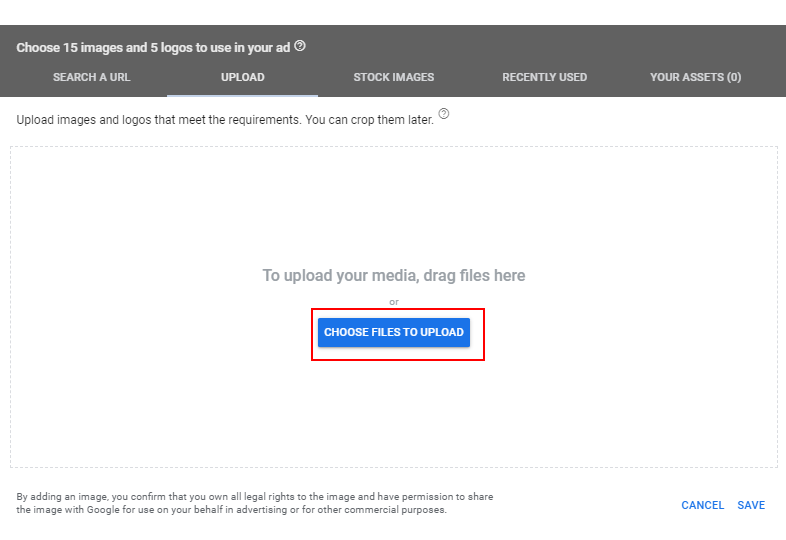Go to the Recently Used tab
The width and height of the screenshot is (786, 540).
pyautogui.click(x=544, y=77)
